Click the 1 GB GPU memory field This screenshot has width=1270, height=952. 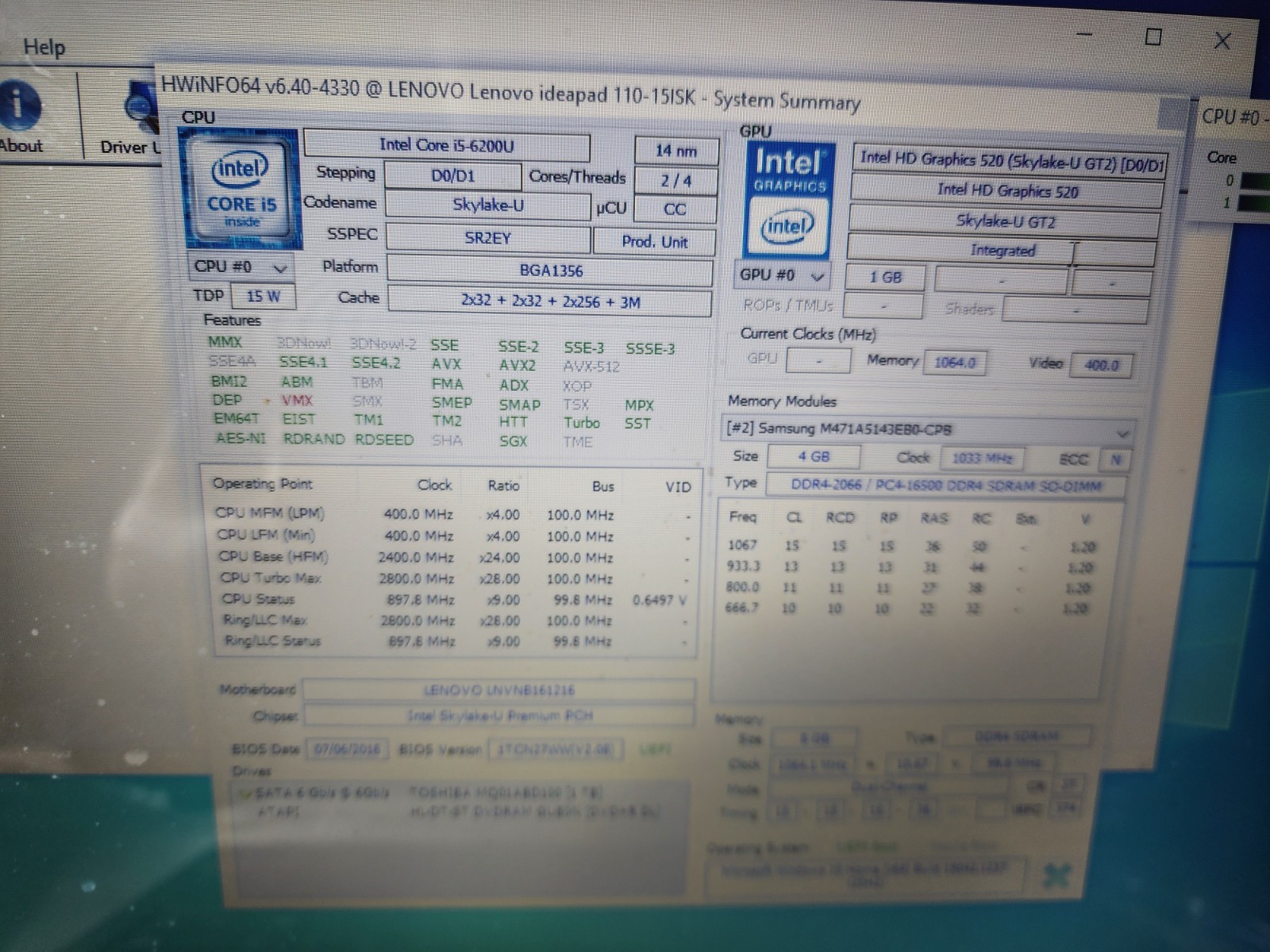point(885,278)
